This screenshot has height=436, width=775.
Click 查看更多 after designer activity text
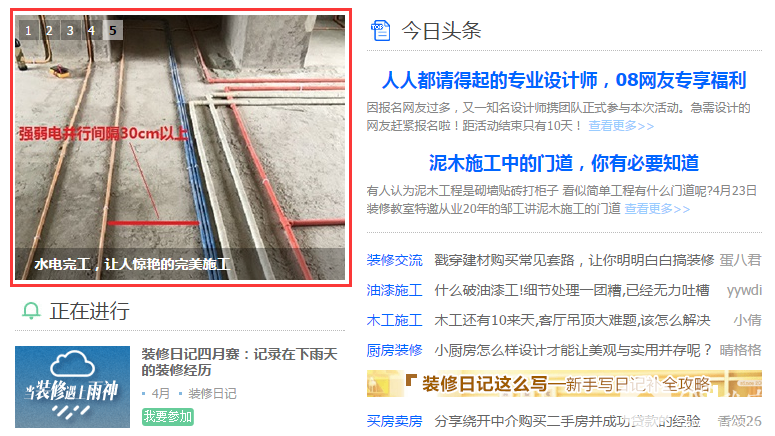pyautogui.click(x=621, y=126)
